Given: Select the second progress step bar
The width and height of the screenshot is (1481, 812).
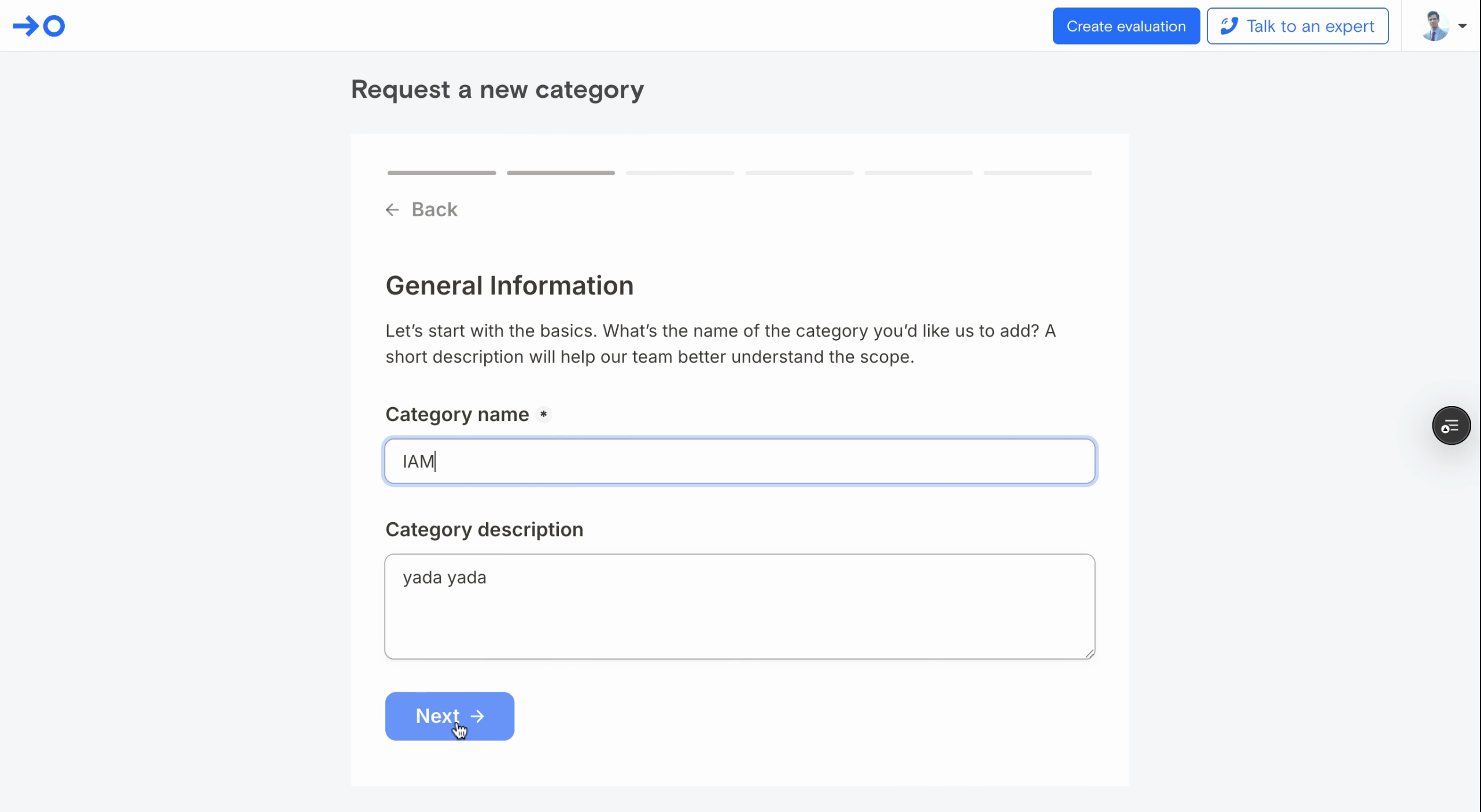Looking at the screenshot, I should click(x=561, y=173).
